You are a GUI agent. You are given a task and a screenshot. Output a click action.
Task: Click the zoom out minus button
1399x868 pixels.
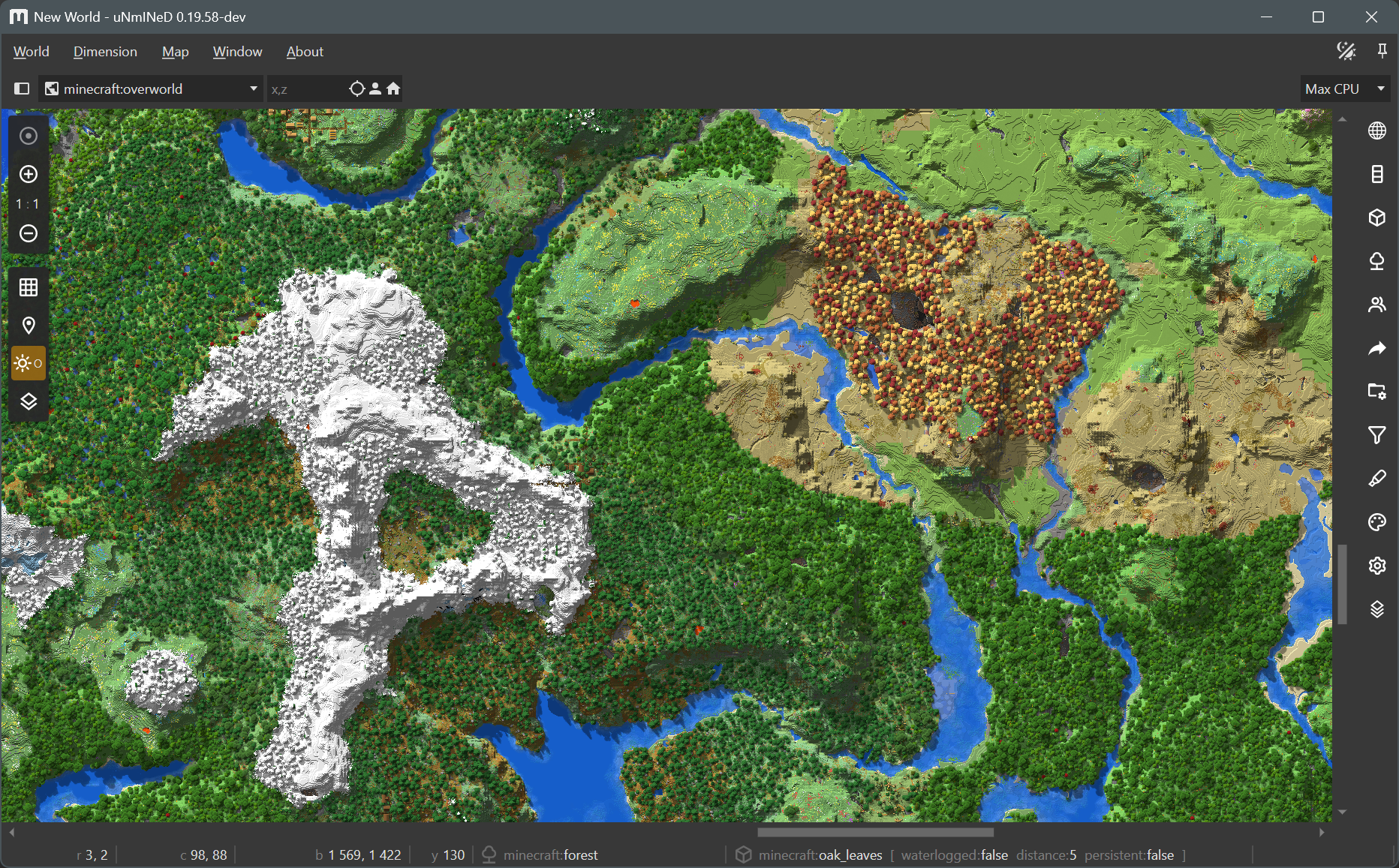coord(29,233)
